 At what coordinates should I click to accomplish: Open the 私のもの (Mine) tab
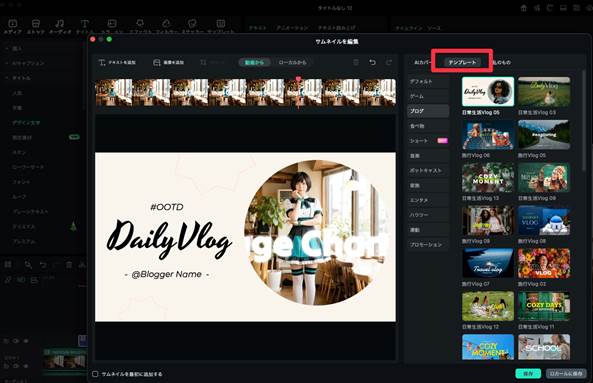point(501,62)
